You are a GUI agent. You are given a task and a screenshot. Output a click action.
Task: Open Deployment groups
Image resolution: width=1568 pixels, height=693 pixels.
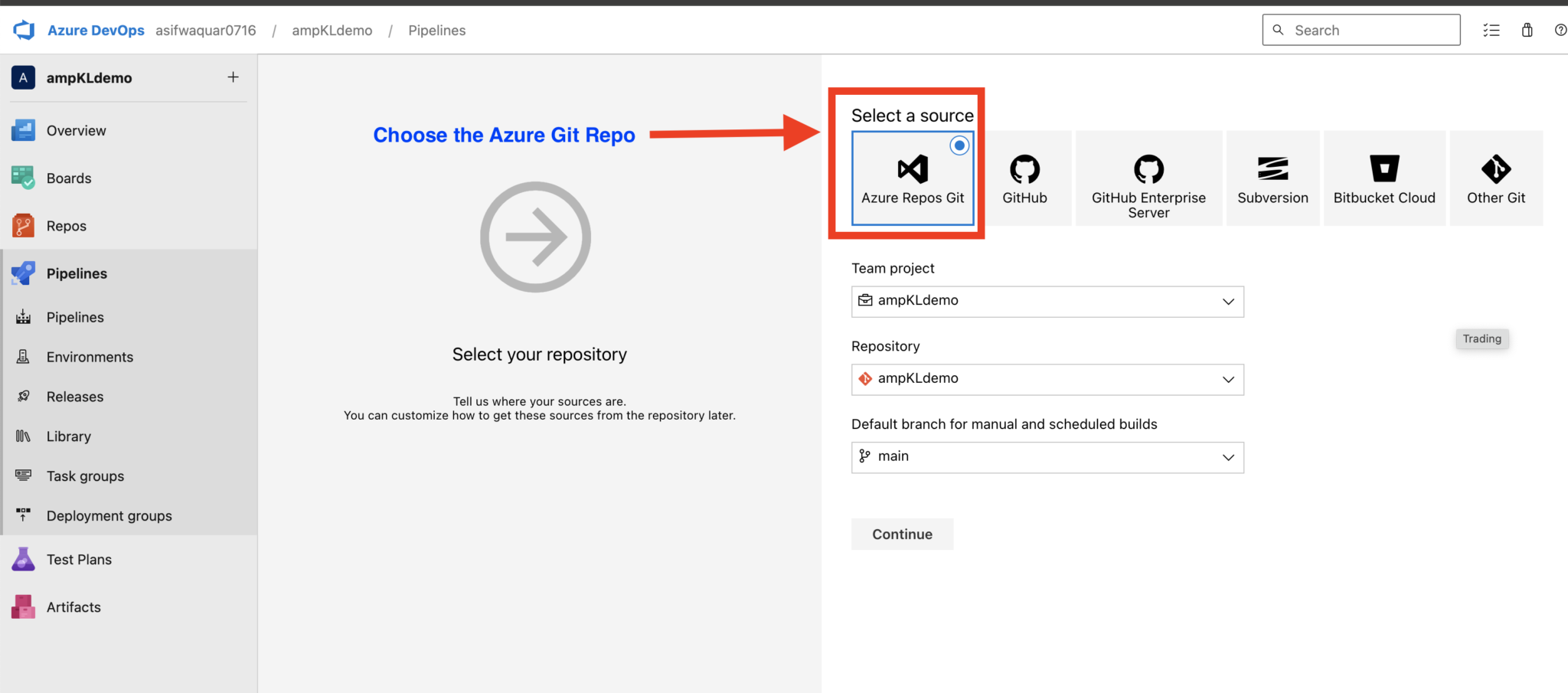click(109, 515)
